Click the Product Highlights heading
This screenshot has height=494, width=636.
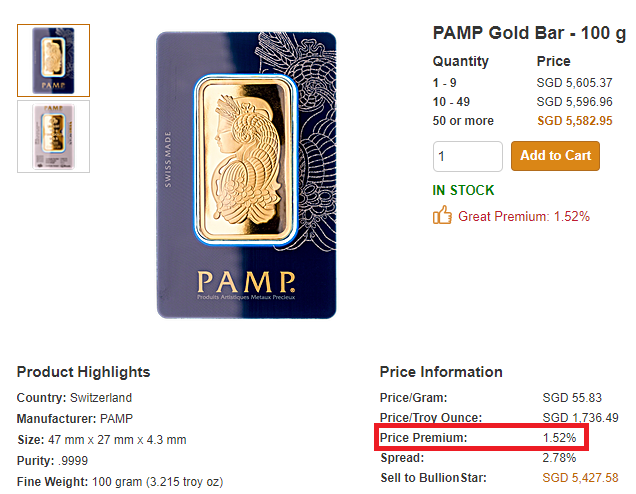point(83,372)
